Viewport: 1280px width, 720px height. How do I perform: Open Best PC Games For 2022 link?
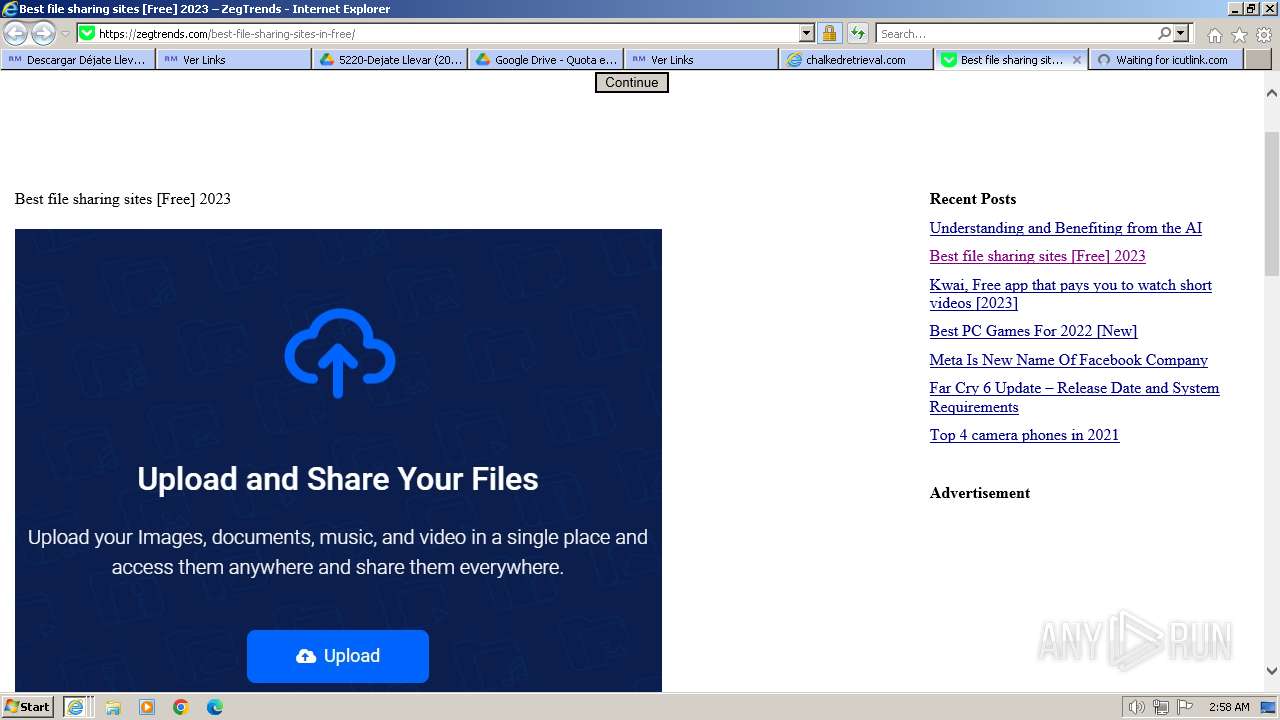[x=1033, y=331]
